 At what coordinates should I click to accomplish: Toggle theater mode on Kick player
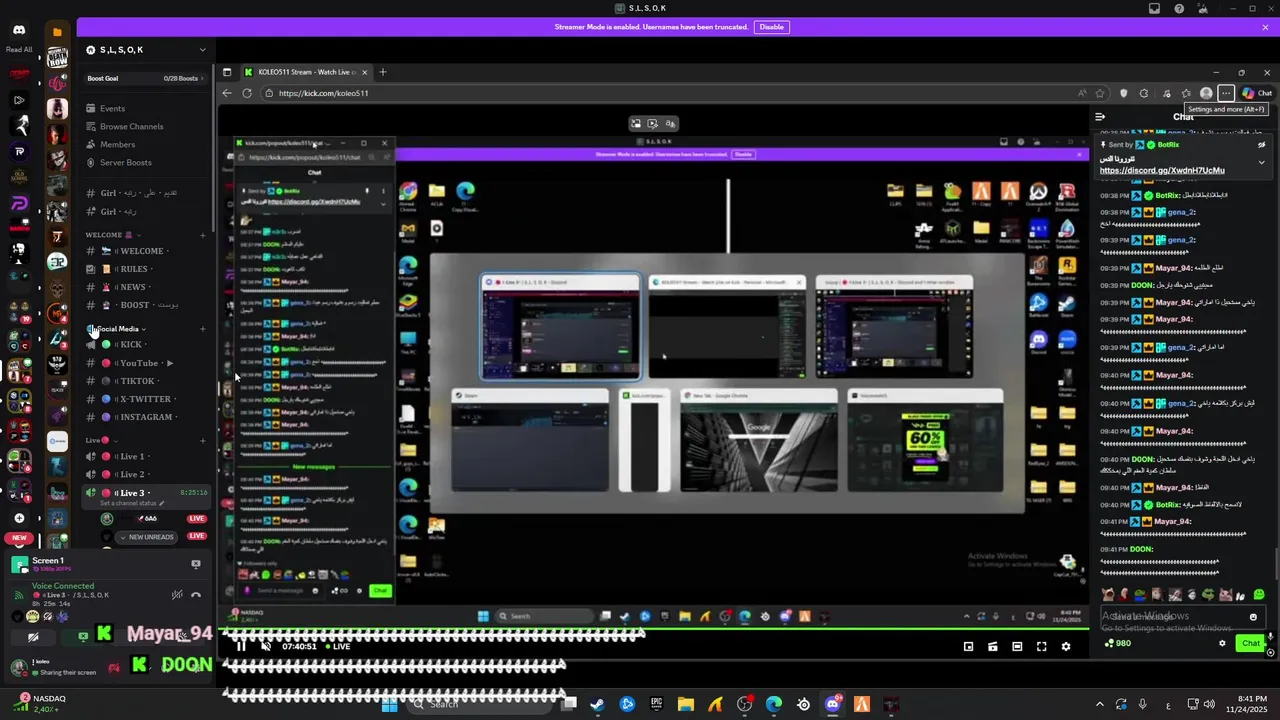coord(1017,647)
